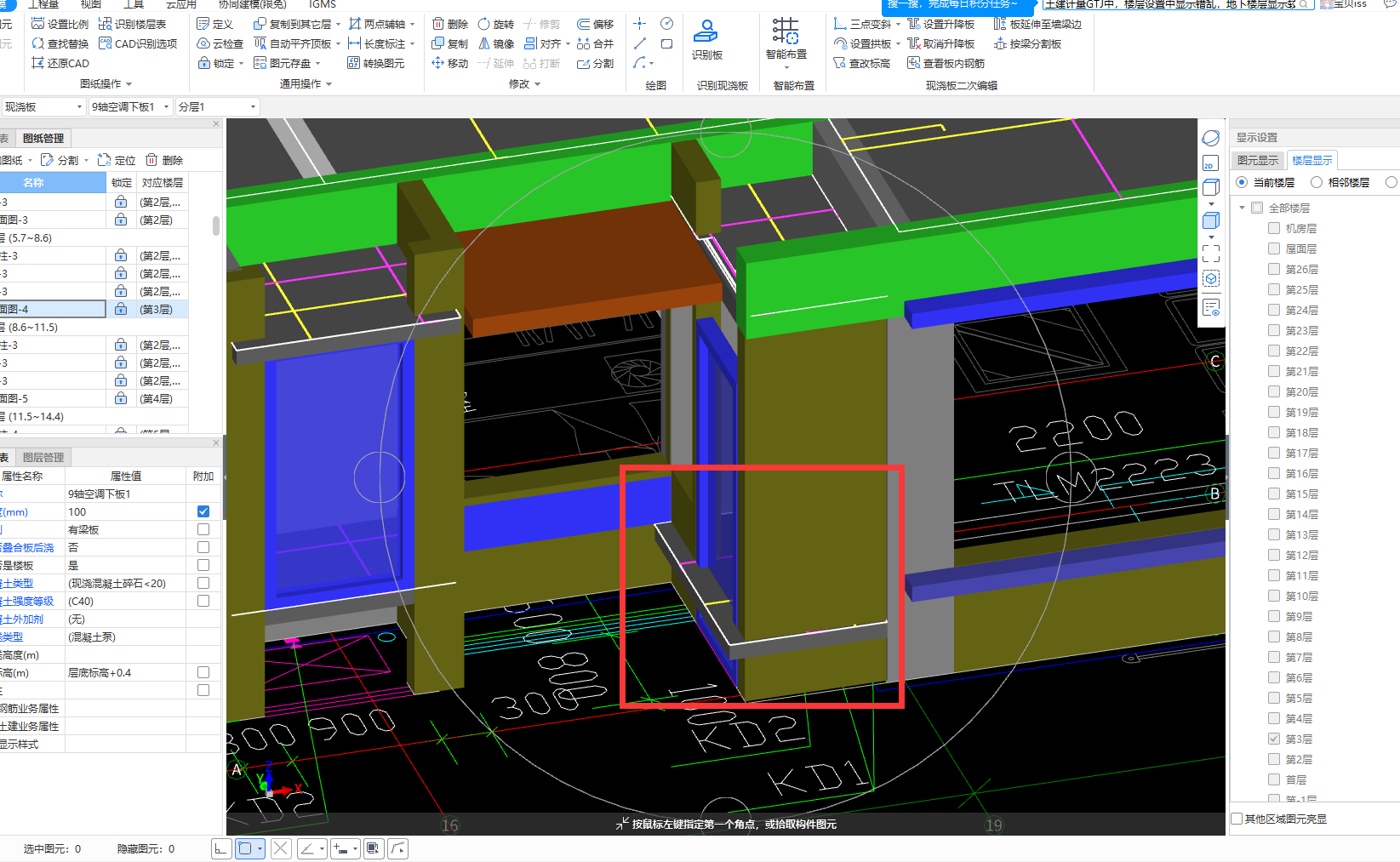The height and width of the screenshot is (862, 1400).
Task: Click the 设置比例 (set scale) tool
Action: [60, 24]
